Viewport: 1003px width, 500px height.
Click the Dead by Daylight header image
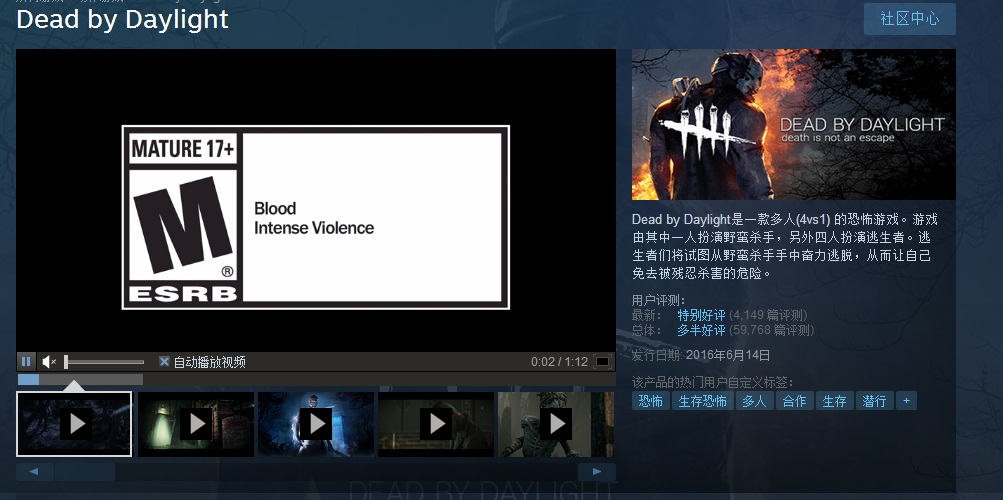pyautogui.click(x=794, y=125)
